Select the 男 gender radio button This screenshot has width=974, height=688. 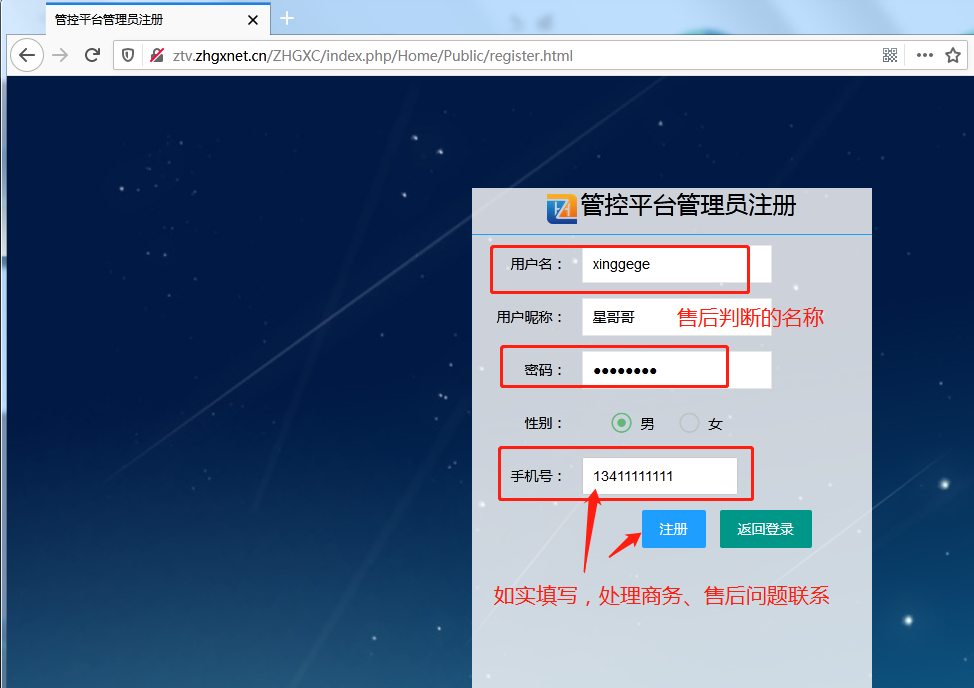pyautogui.click(x=622, y=423)
